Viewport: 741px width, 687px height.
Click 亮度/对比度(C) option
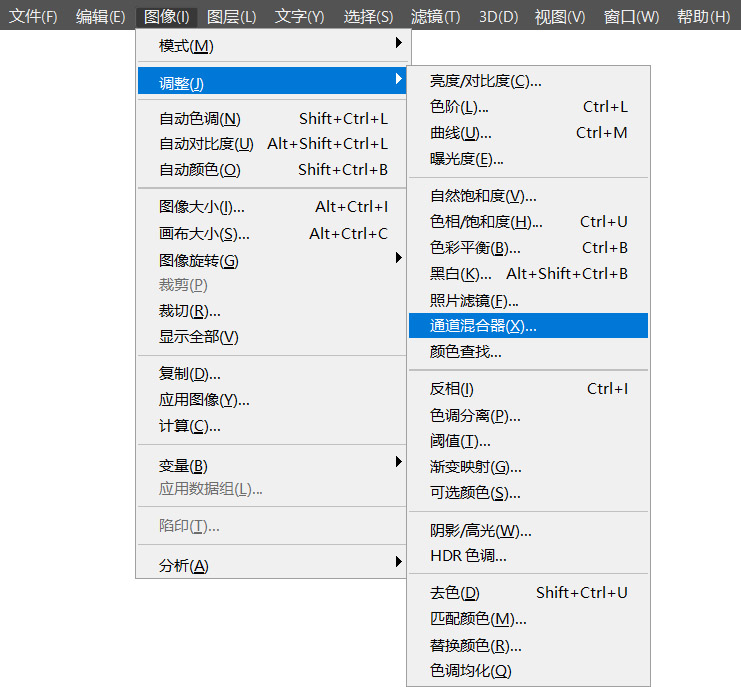point(528,81)
